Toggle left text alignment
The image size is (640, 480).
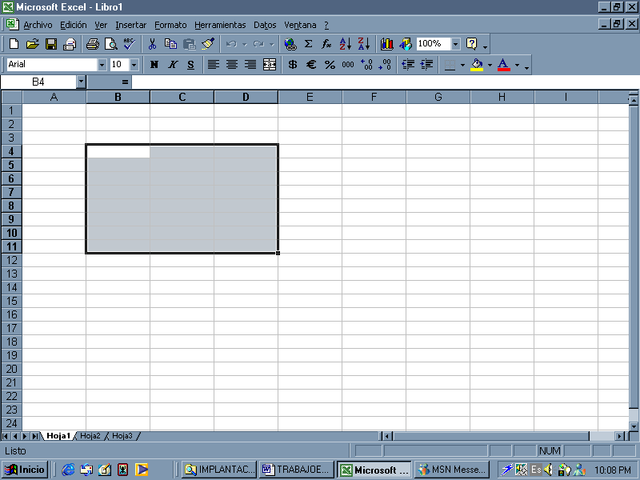point(213,64)
